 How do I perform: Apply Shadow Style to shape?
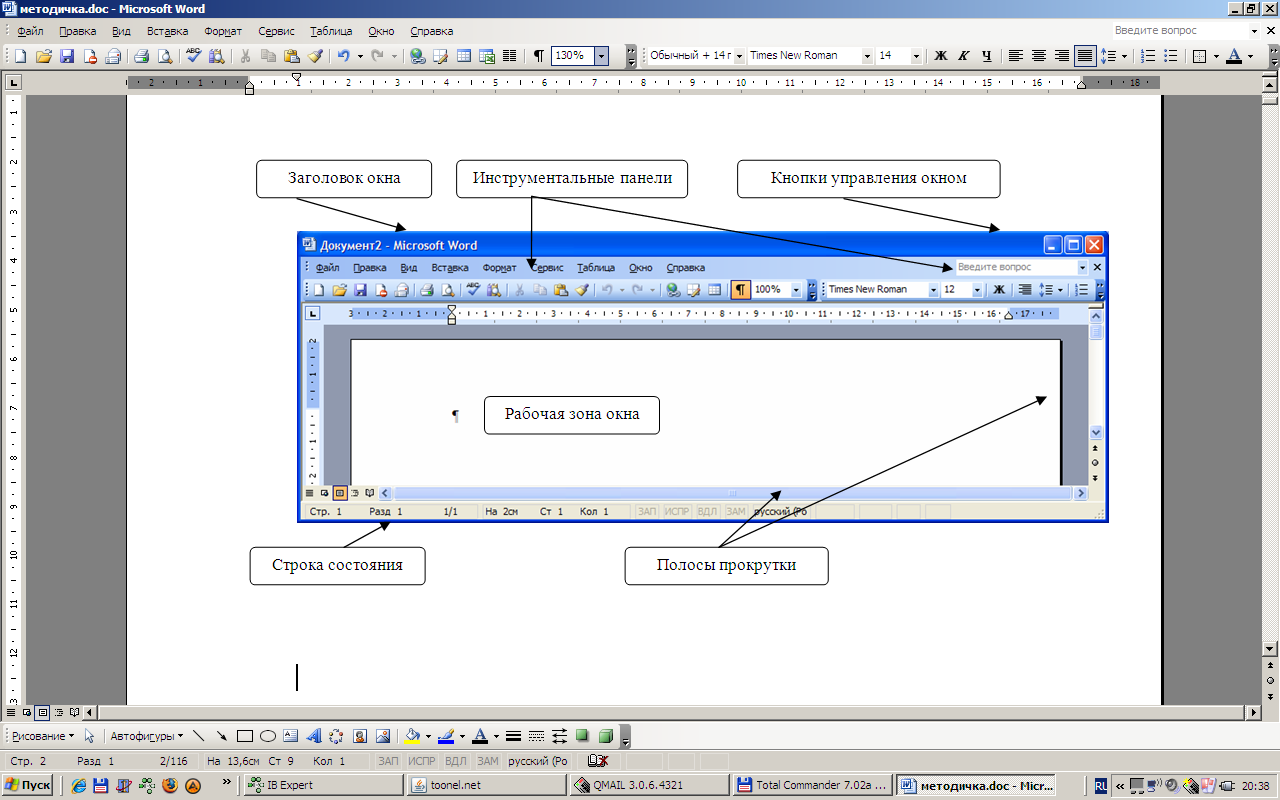582,736
